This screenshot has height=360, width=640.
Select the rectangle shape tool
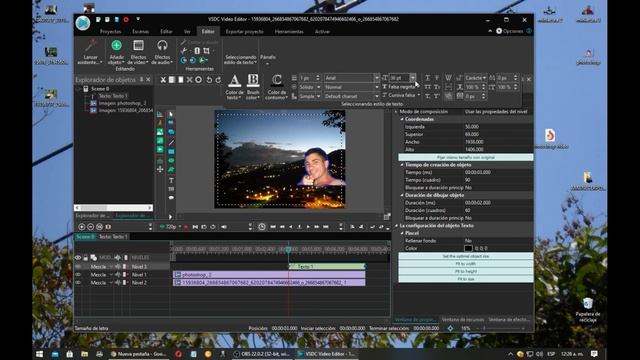pos(171,151)
